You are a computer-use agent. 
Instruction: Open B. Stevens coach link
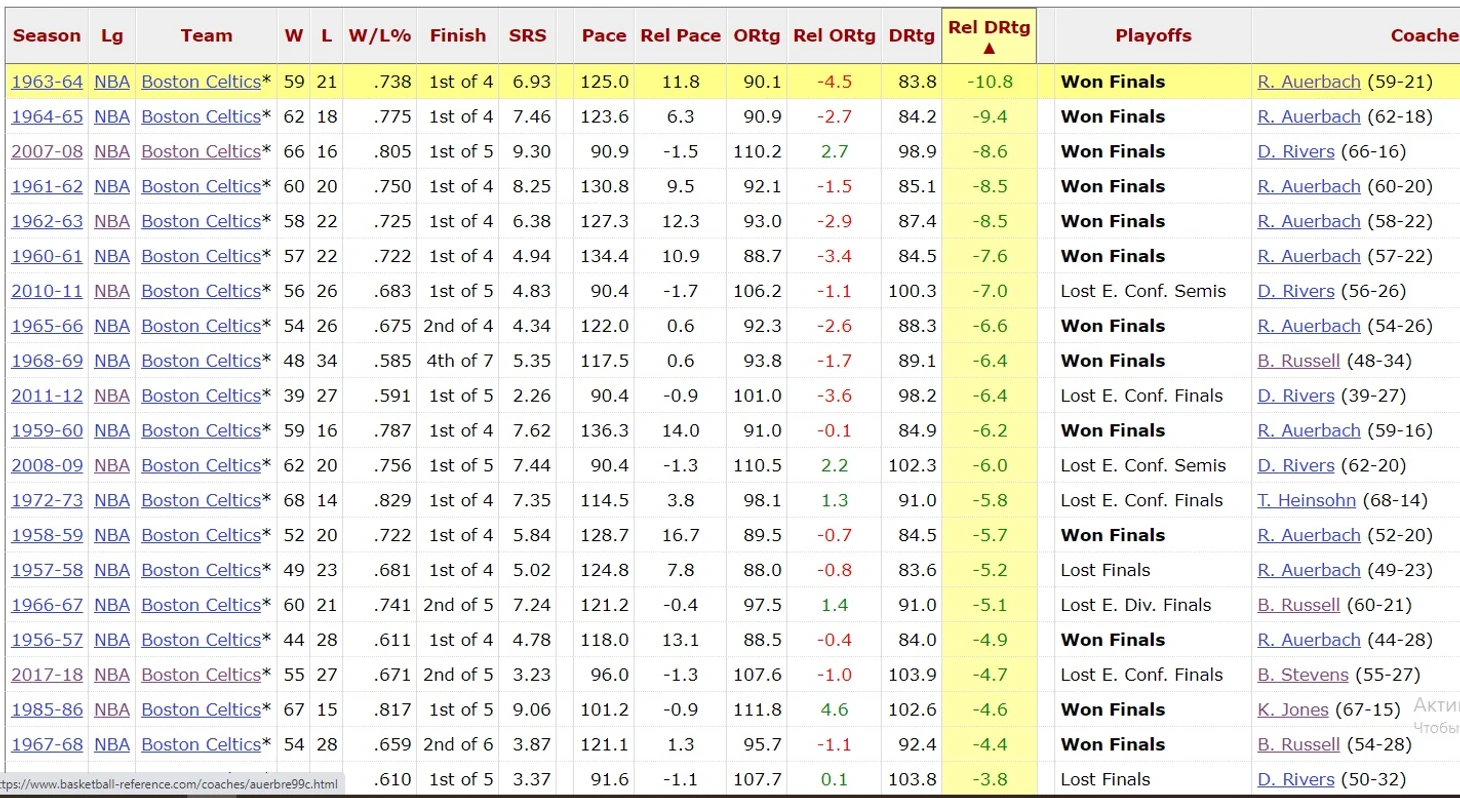pyautogui.click(x=1303, y=675)
